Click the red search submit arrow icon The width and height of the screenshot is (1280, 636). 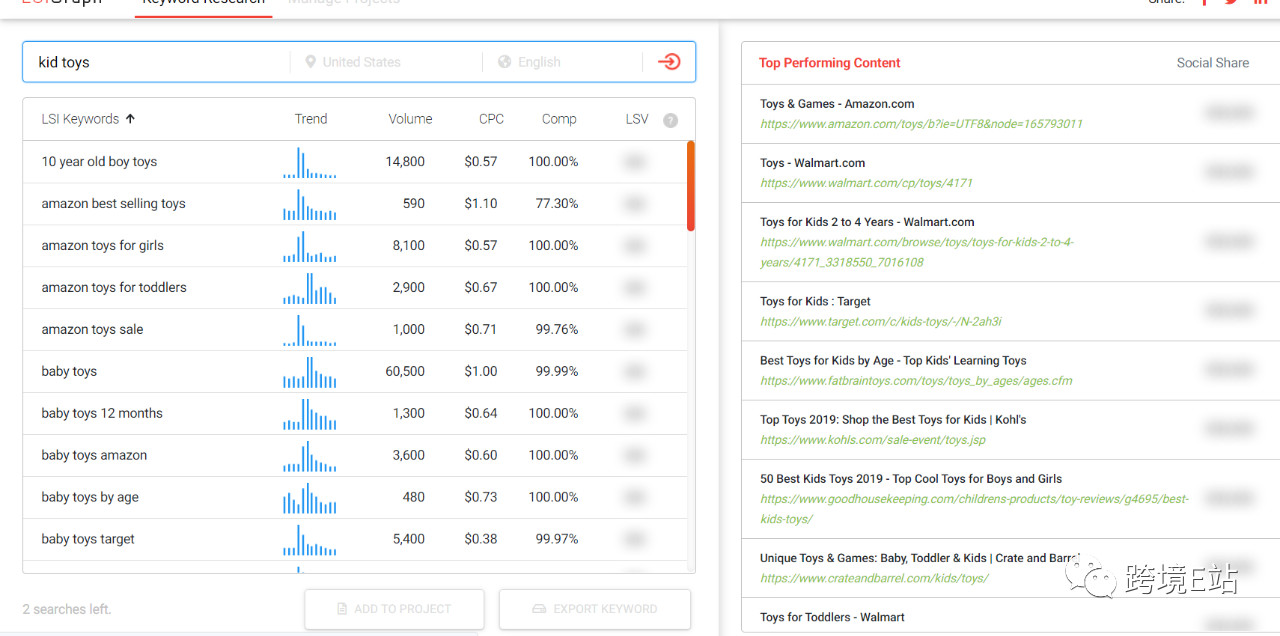(x=669, y=62)
